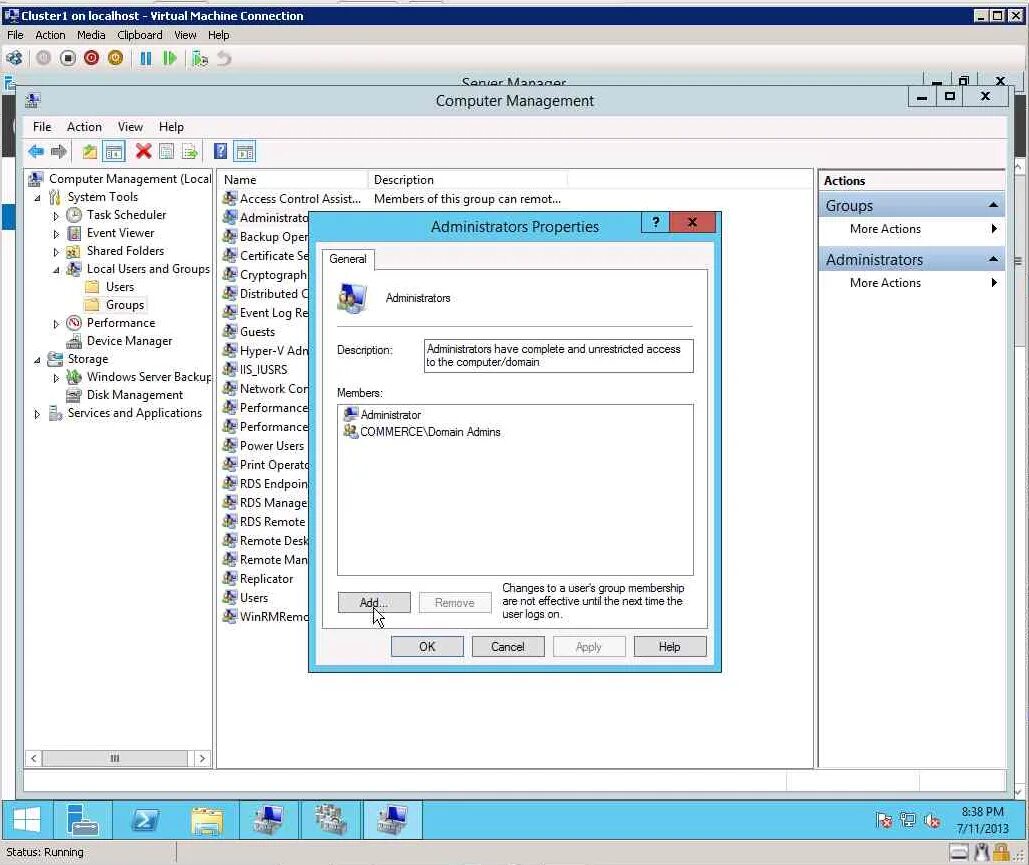Screen dimensions: 1029x865
Task: Expand the Performance tree node
Action: point(56,324)
